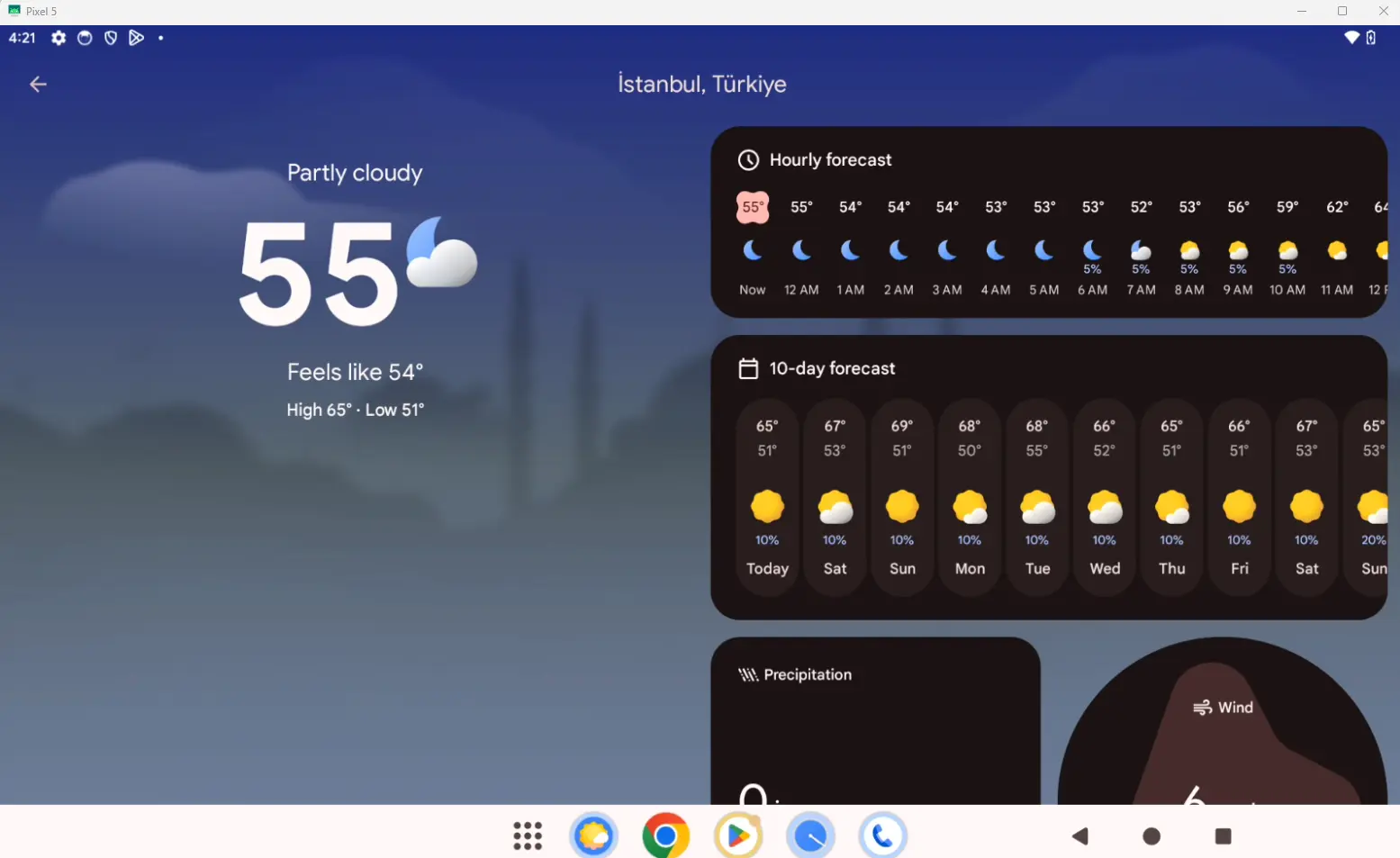Tap the moon icon above 4 AM
Image resolution: width=1400 pixels, height=858 pixels.
point(995,249)
